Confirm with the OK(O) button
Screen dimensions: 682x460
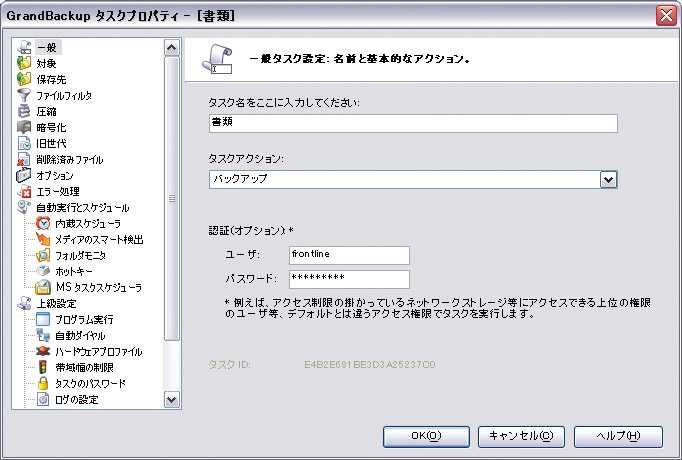click(x=426, y=436)
